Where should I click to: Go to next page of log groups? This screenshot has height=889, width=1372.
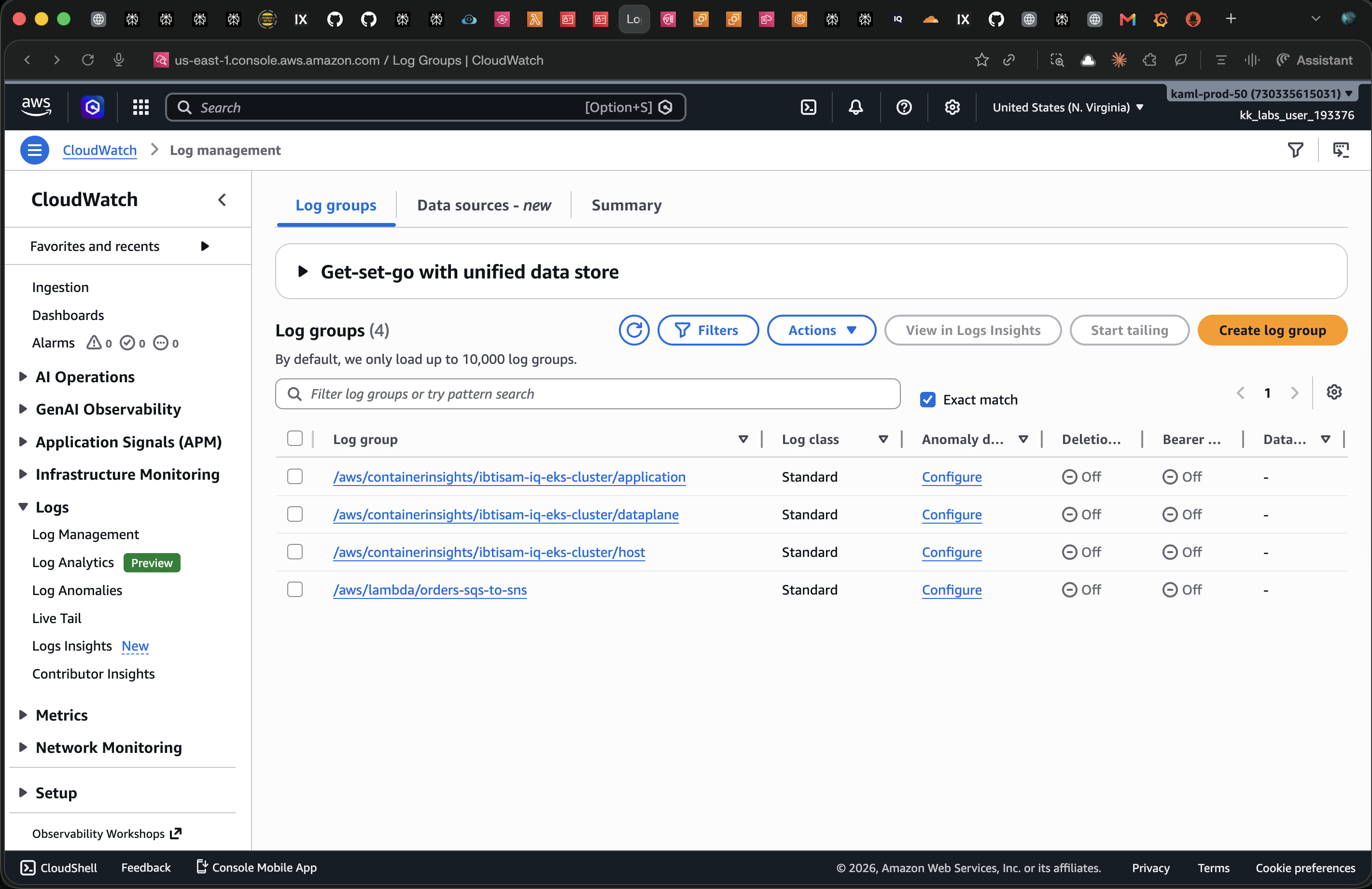click(x=1295, y=393)
